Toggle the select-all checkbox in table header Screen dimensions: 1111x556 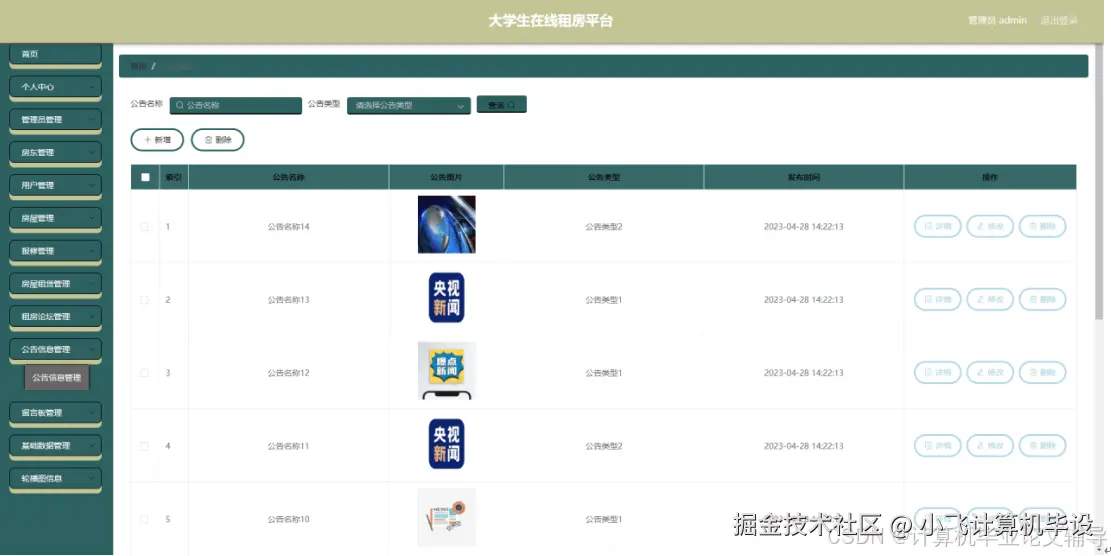pos(145,177)
